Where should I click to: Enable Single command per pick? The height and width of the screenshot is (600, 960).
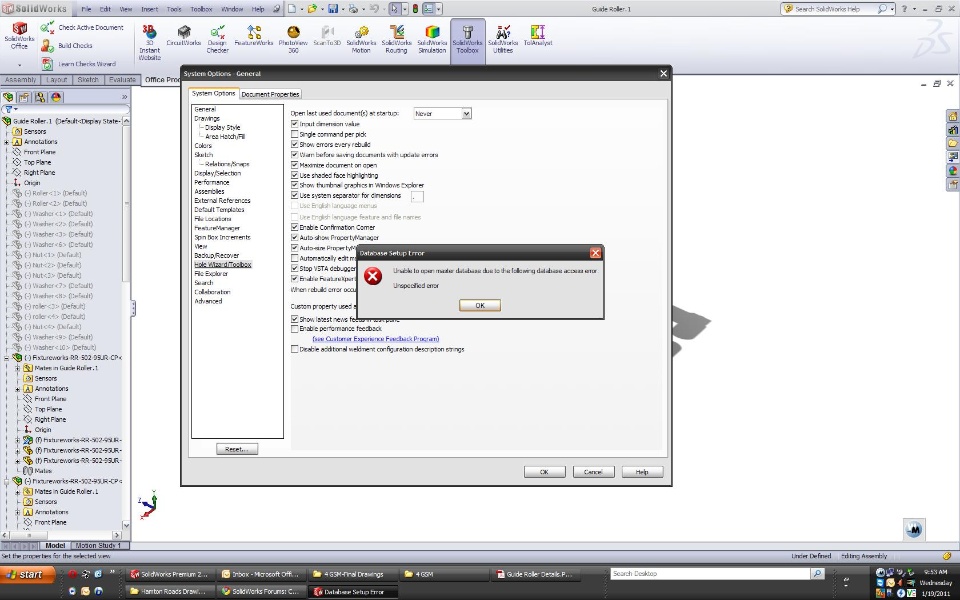(x=294, y=134)
